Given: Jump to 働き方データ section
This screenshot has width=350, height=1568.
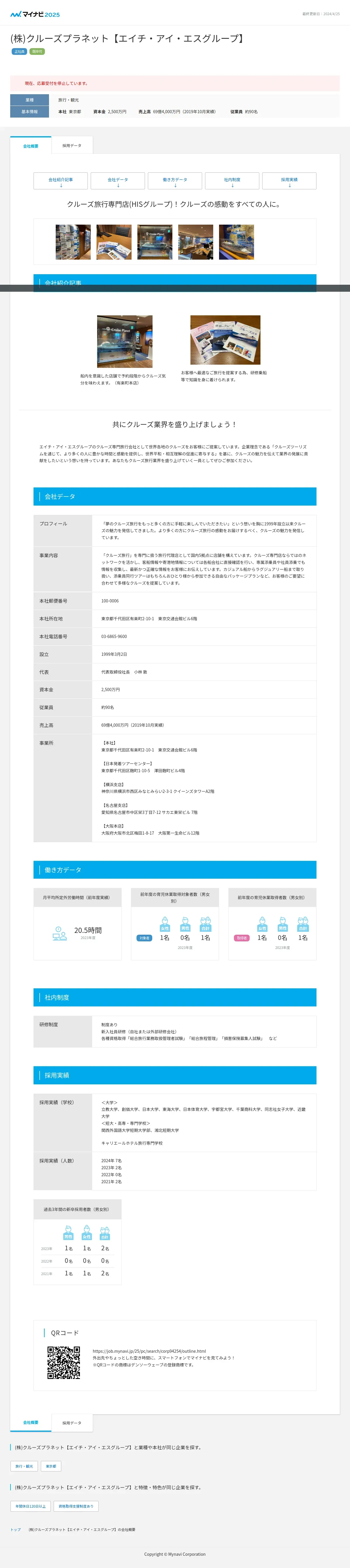Looking at the screenshot, I should (x=175, y=181).
